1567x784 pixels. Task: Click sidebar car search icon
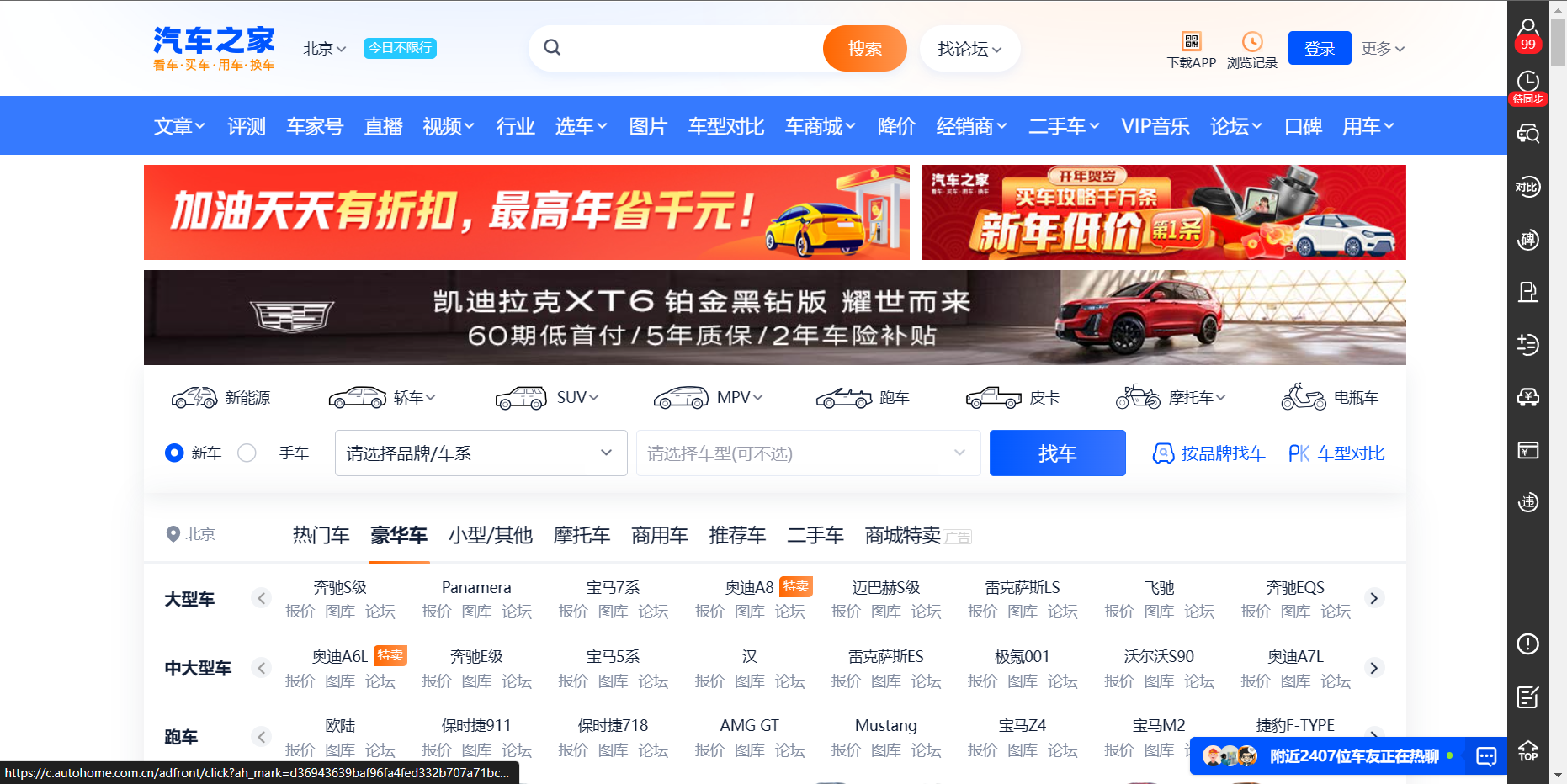coord(1528,134)
